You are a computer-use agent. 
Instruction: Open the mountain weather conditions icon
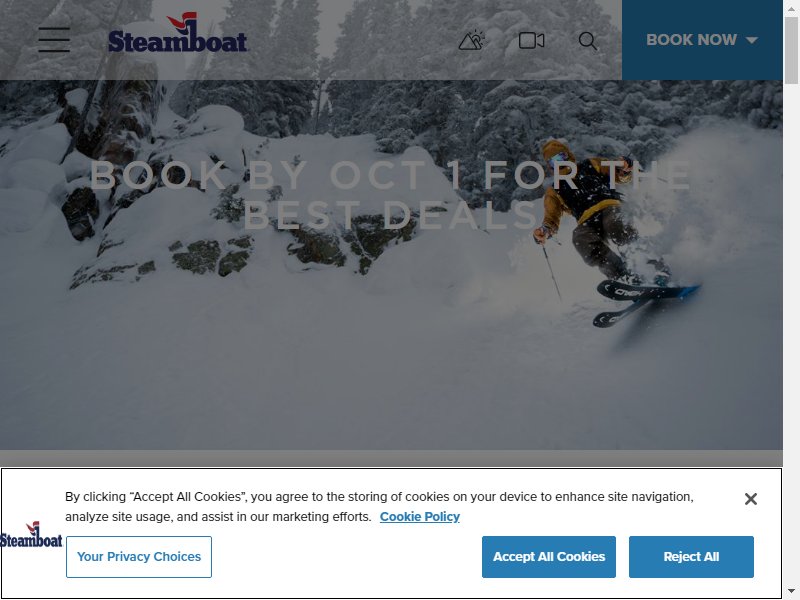tap(471, 40)
